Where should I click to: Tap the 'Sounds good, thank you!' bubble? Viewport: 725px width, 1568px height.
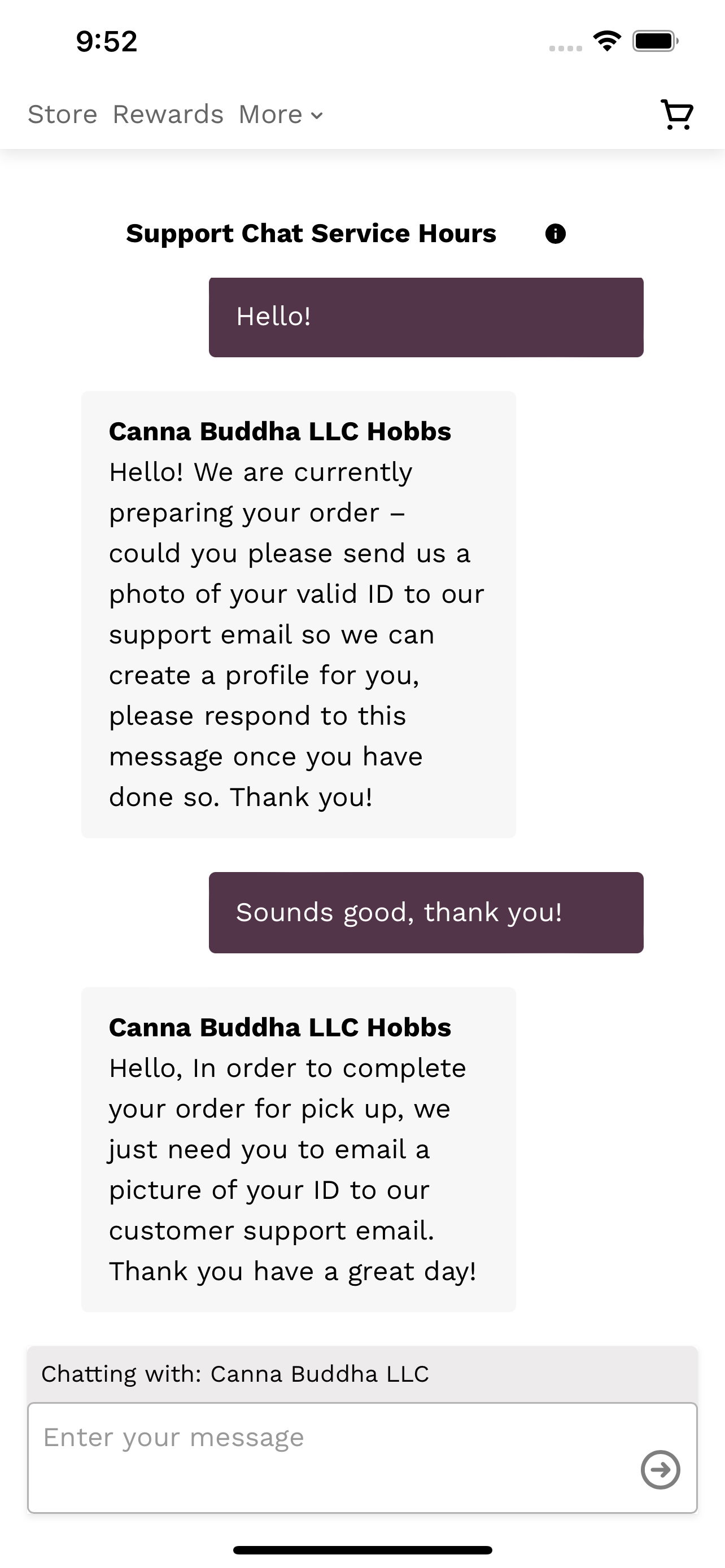click(x=426, y=913)
